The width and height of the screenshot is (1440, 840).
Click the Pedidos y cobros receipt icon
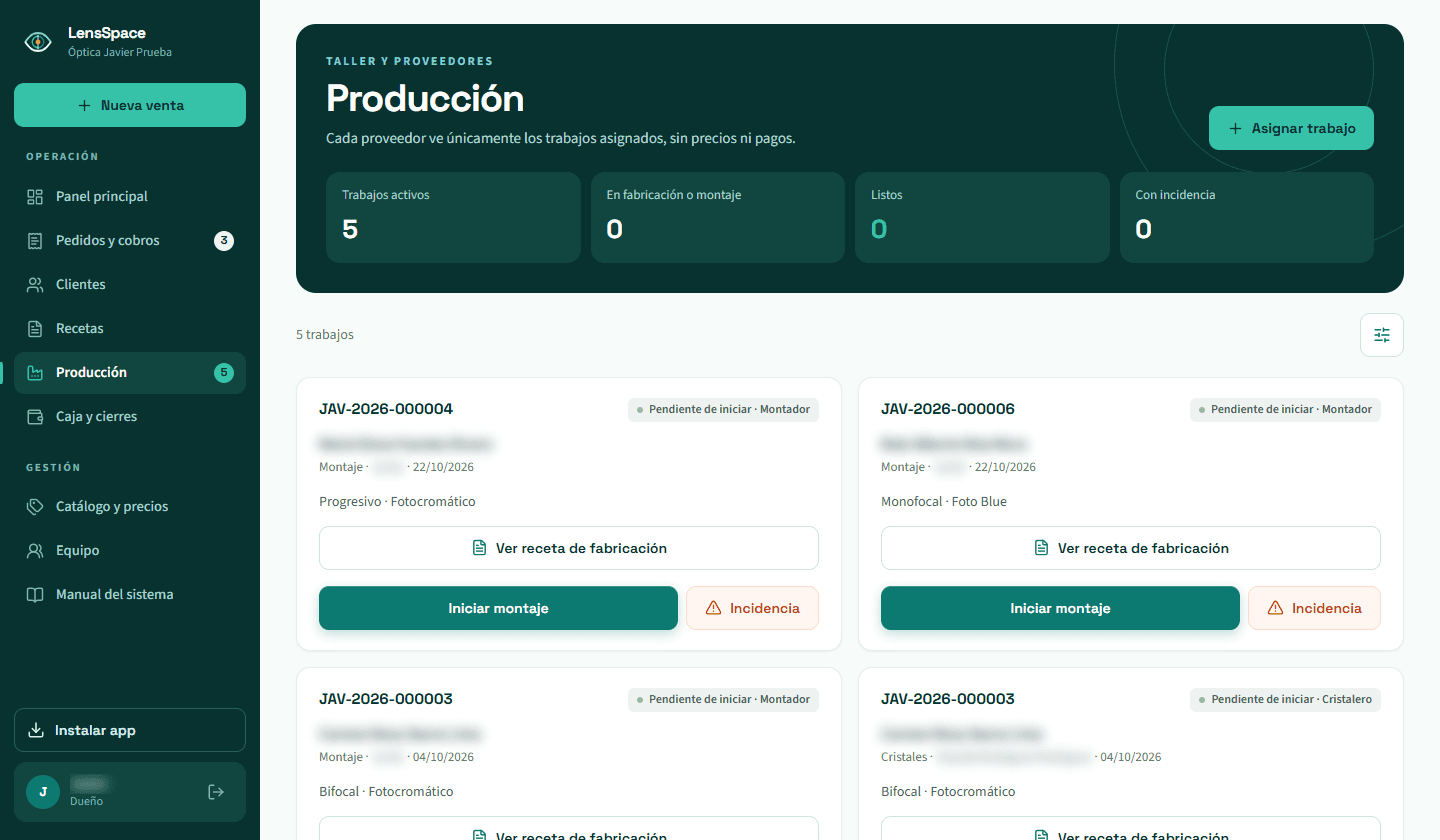coord(35,241)
